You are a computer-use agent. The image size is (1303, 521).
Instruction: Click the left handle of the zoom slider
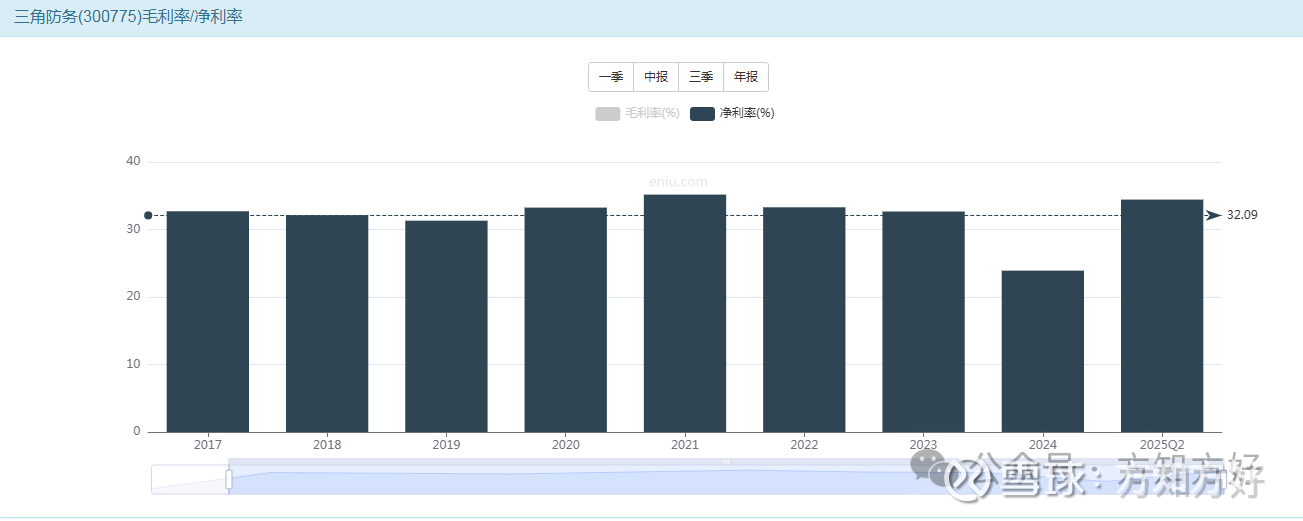click(229, 480)
